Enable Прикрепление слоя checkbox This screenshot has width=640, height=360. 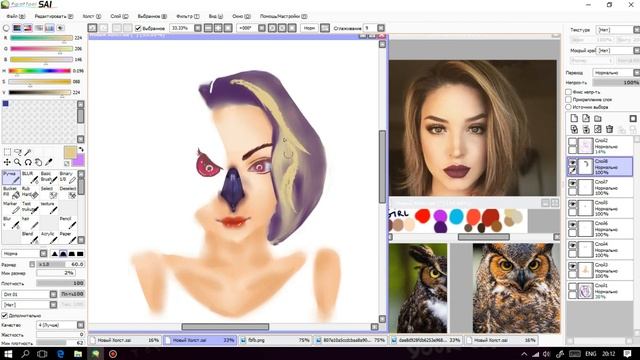[x=569, y=99]
